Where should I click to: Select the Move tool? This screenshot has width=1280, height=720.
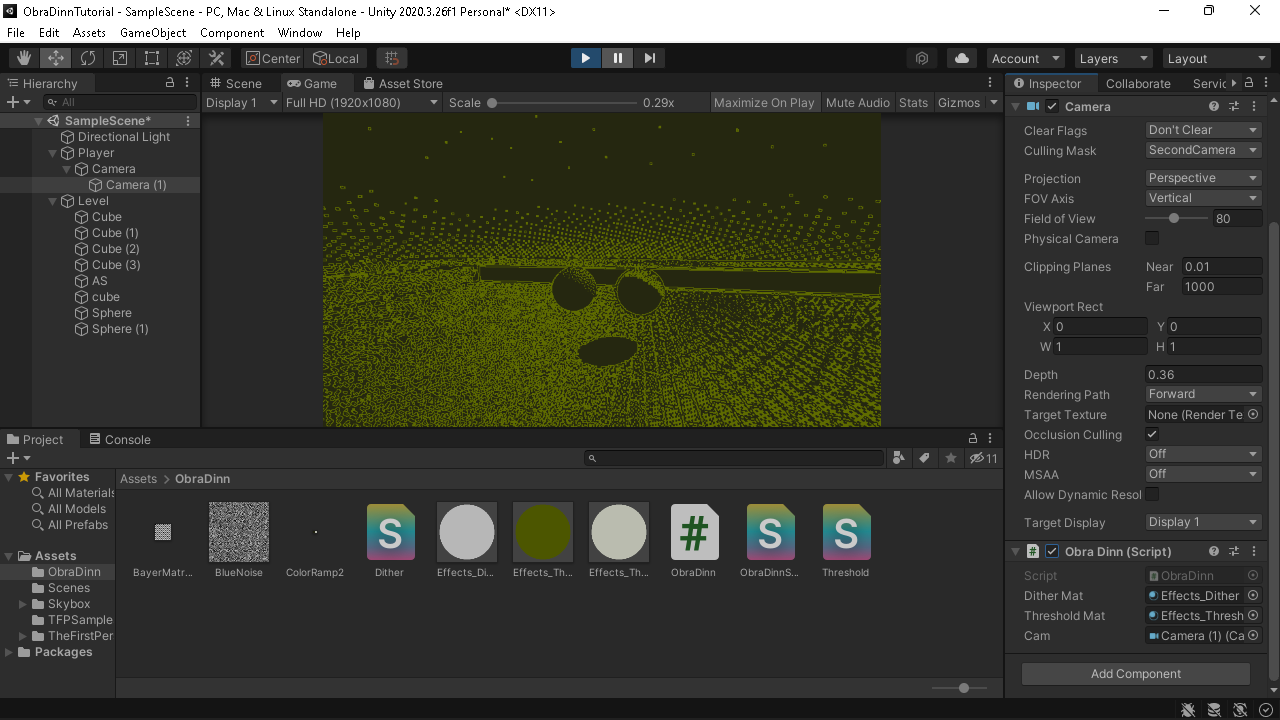coord(56,58)
